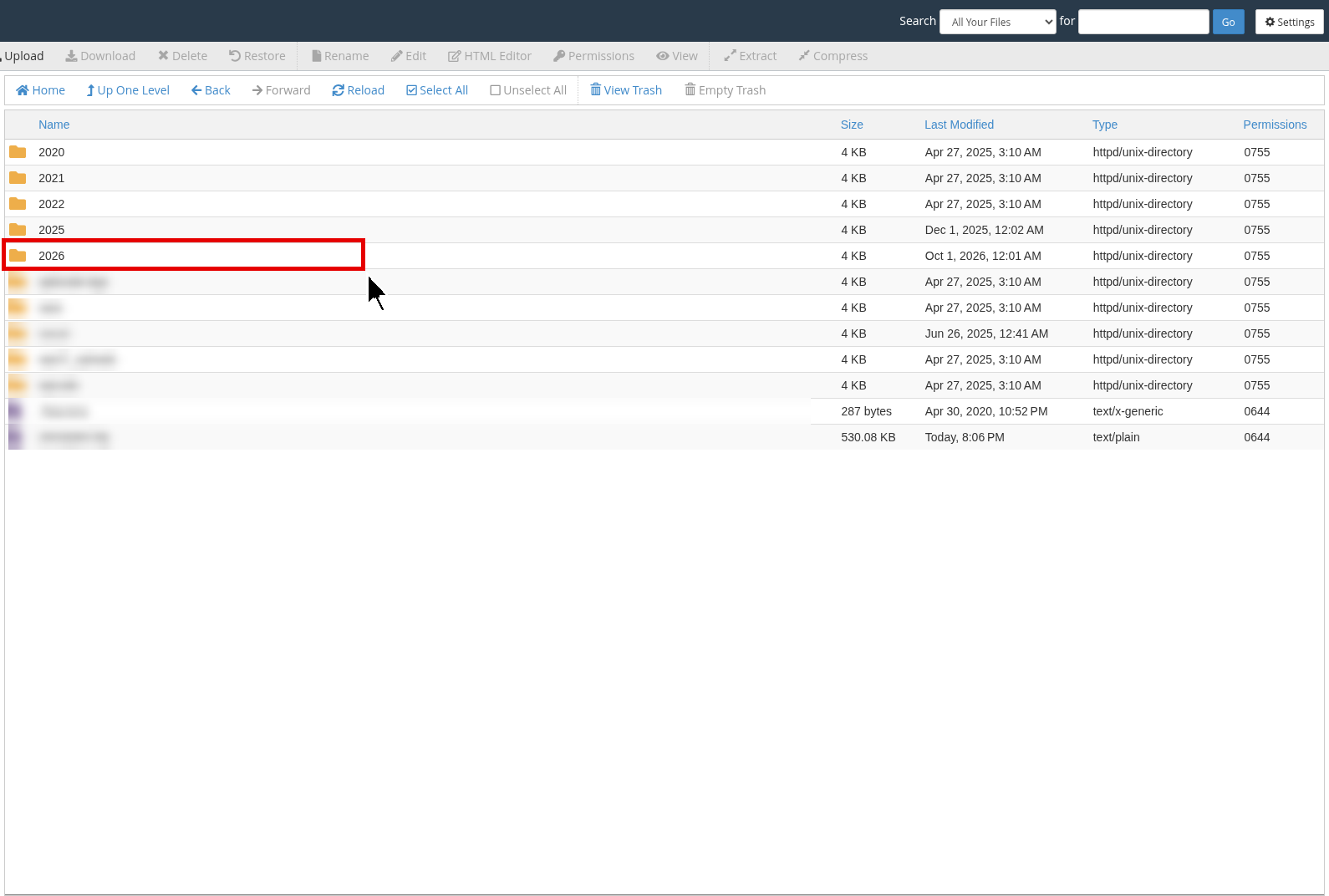Screen dimensions: 1329x896
Task: Select the 2026 folder name
Action: coord(52,256)
